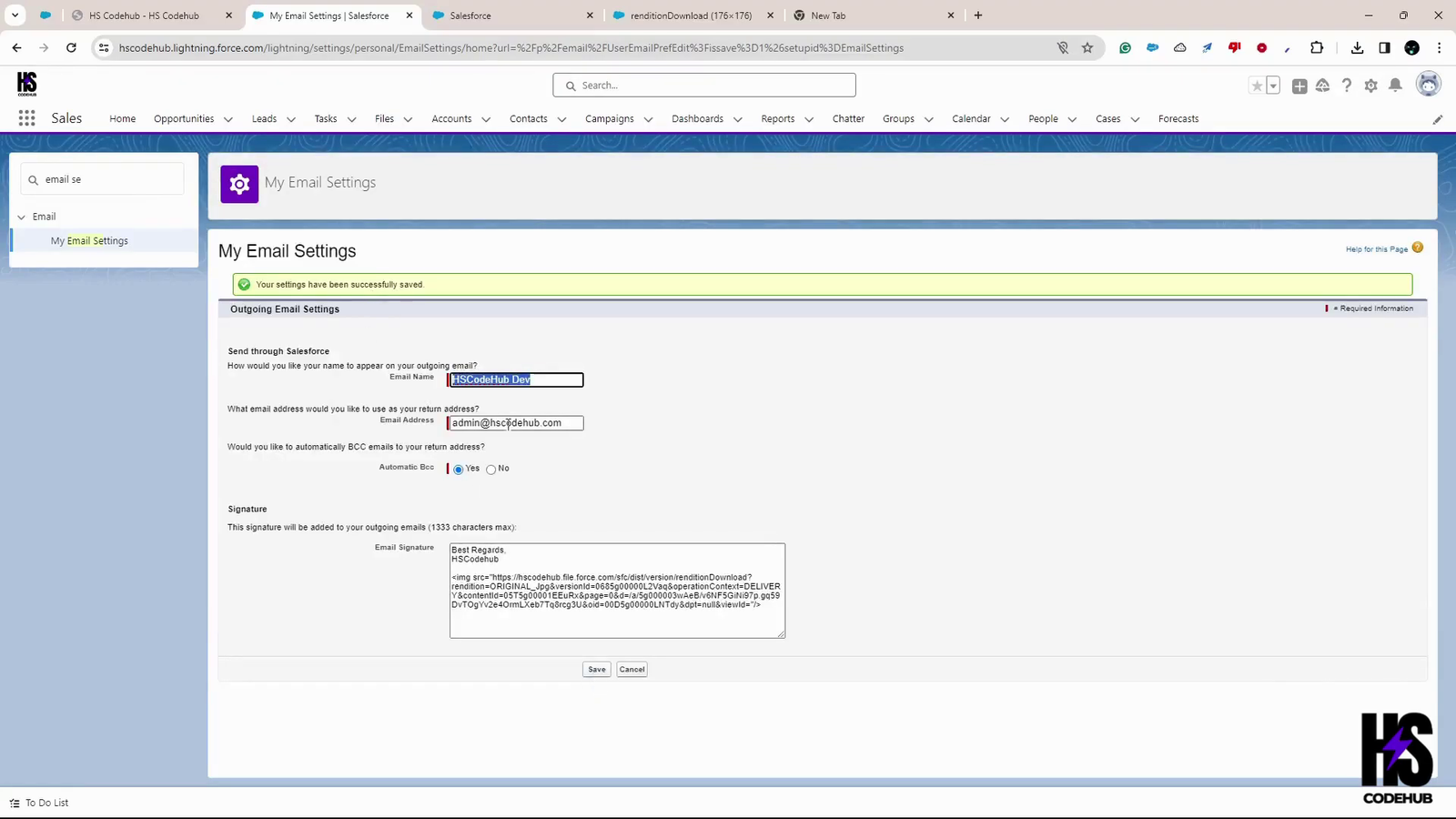The image size is (1456, 819).
Task: Click the pencil to edit navigation bar
Action: tap(1438, 119)
